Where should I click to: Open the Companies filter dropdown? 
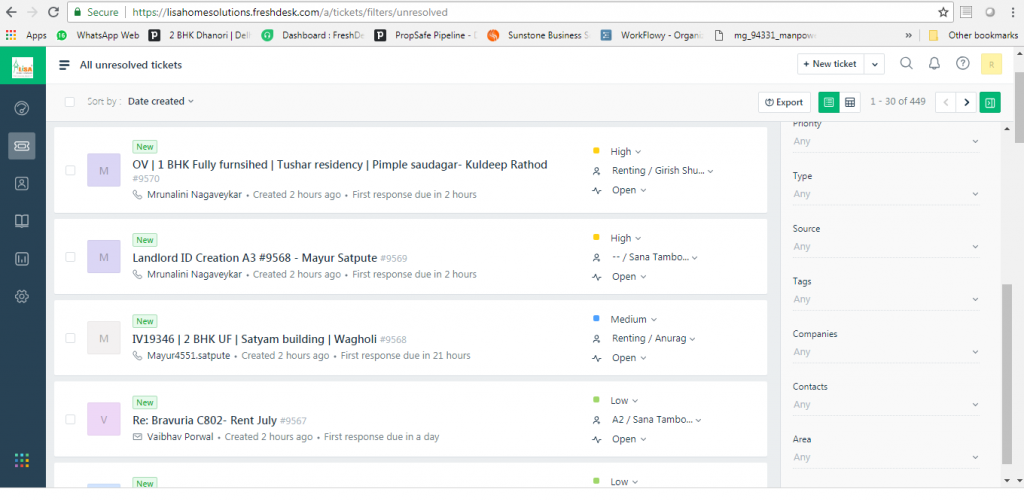tap(886, 352)
